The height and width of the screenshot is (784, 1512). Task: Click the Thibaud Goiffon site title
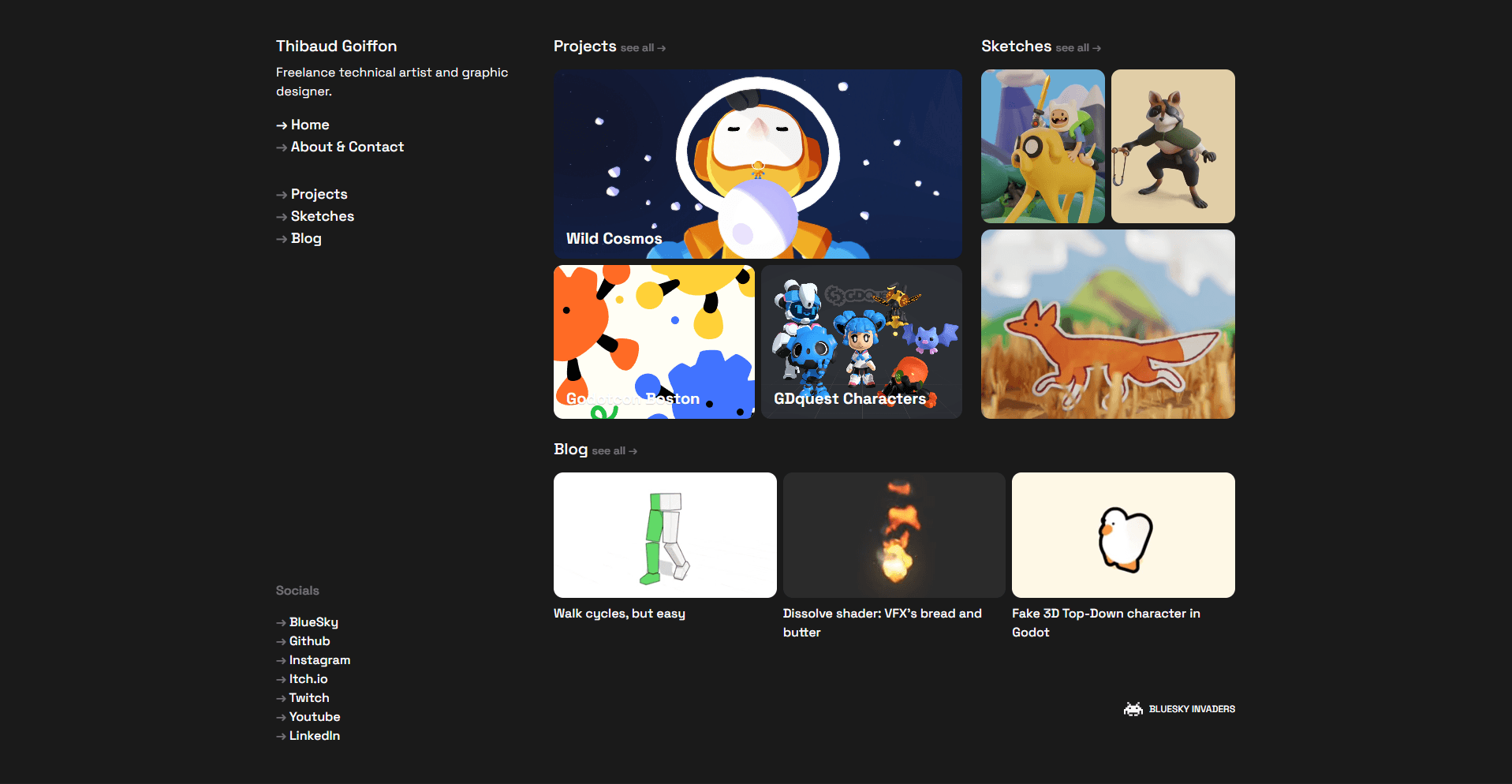pyautogui.click(x=336, y=46)
